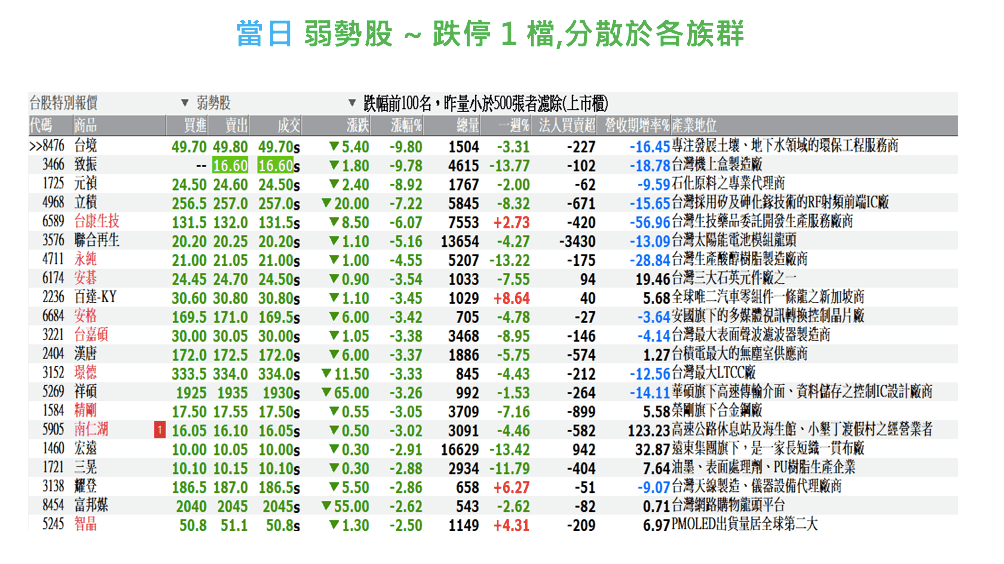Screen dimensions: 1004x564
Task: Click the >> row marker before 8476
Action: tap(35, 146)
